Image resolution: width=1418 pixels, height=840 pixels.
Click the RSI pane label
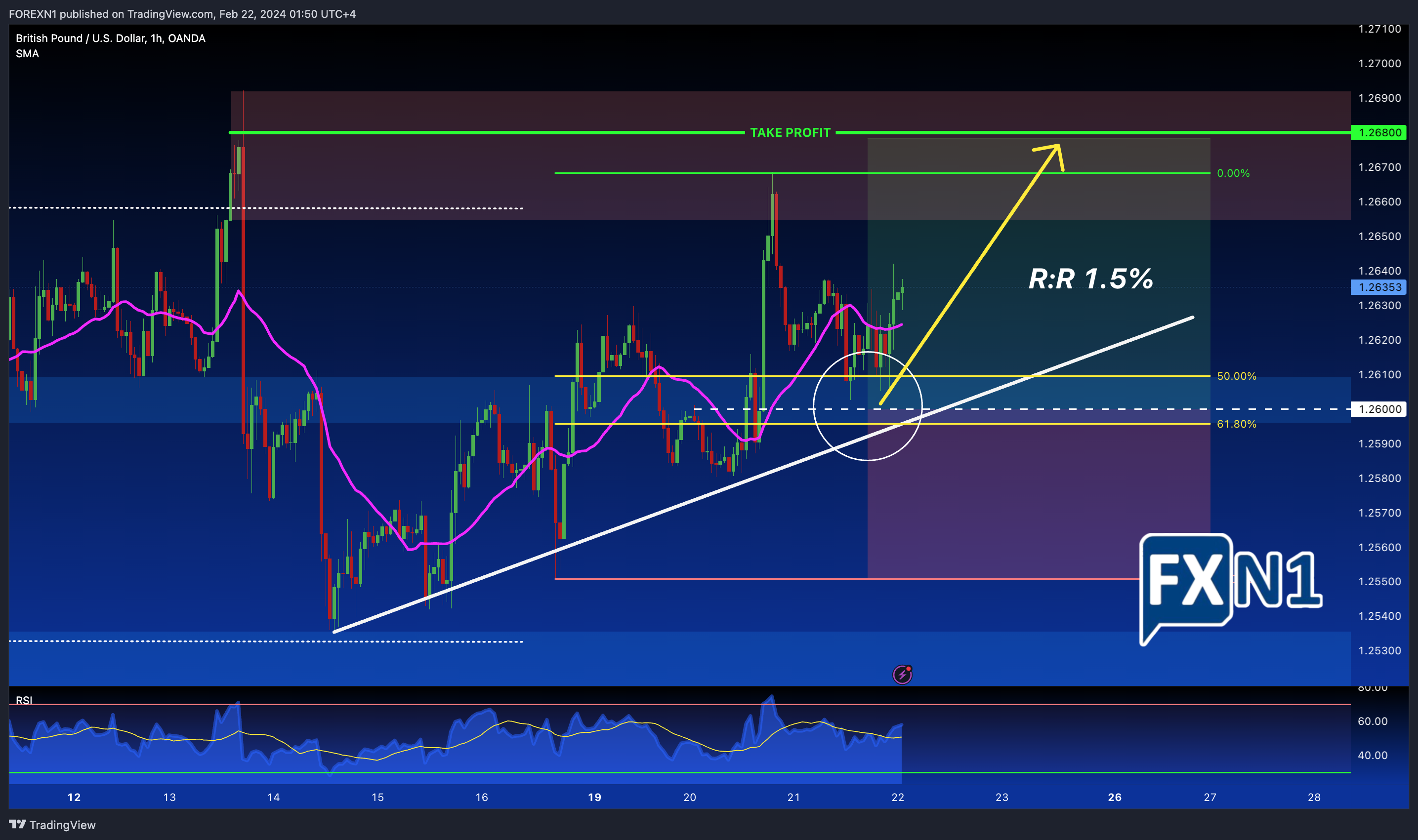pos(24,700)
